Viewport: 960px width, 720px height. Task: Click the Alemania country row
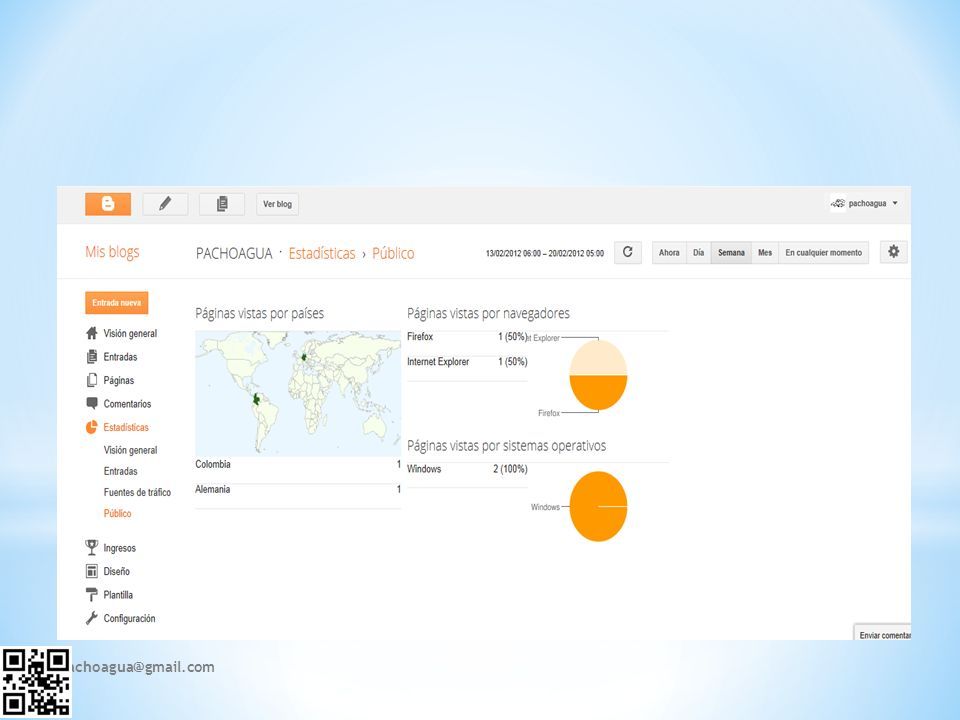298,490
